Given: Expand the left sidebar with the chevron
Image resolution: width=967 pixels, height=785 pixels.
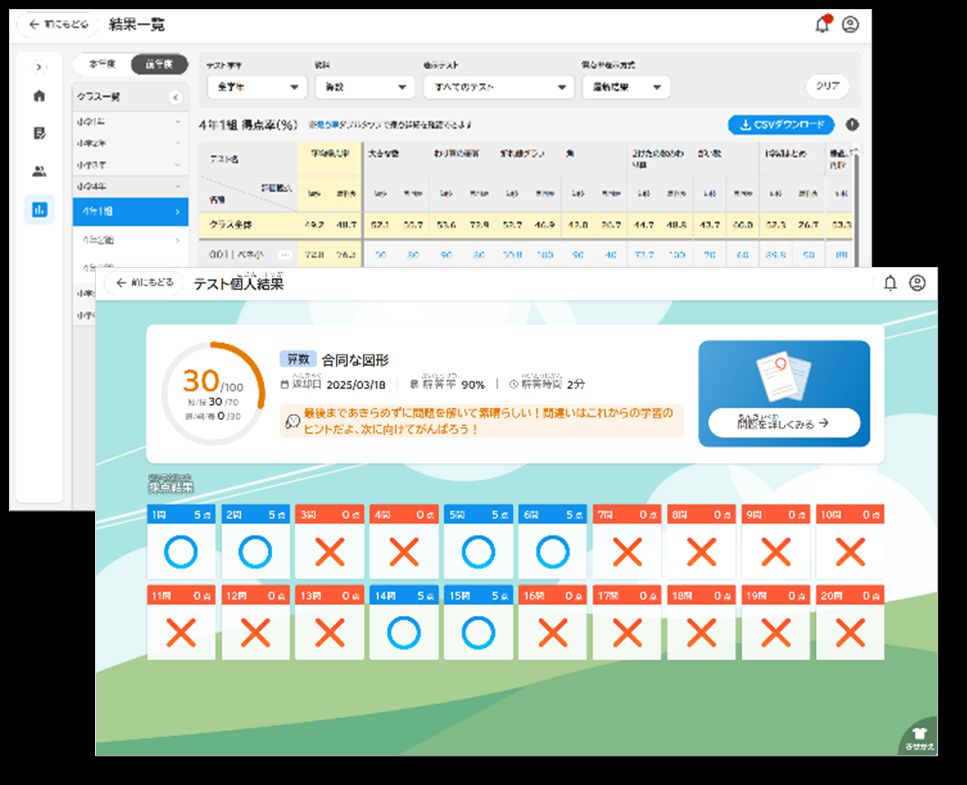Looking at the screenshot, I should tap(39, 67).
